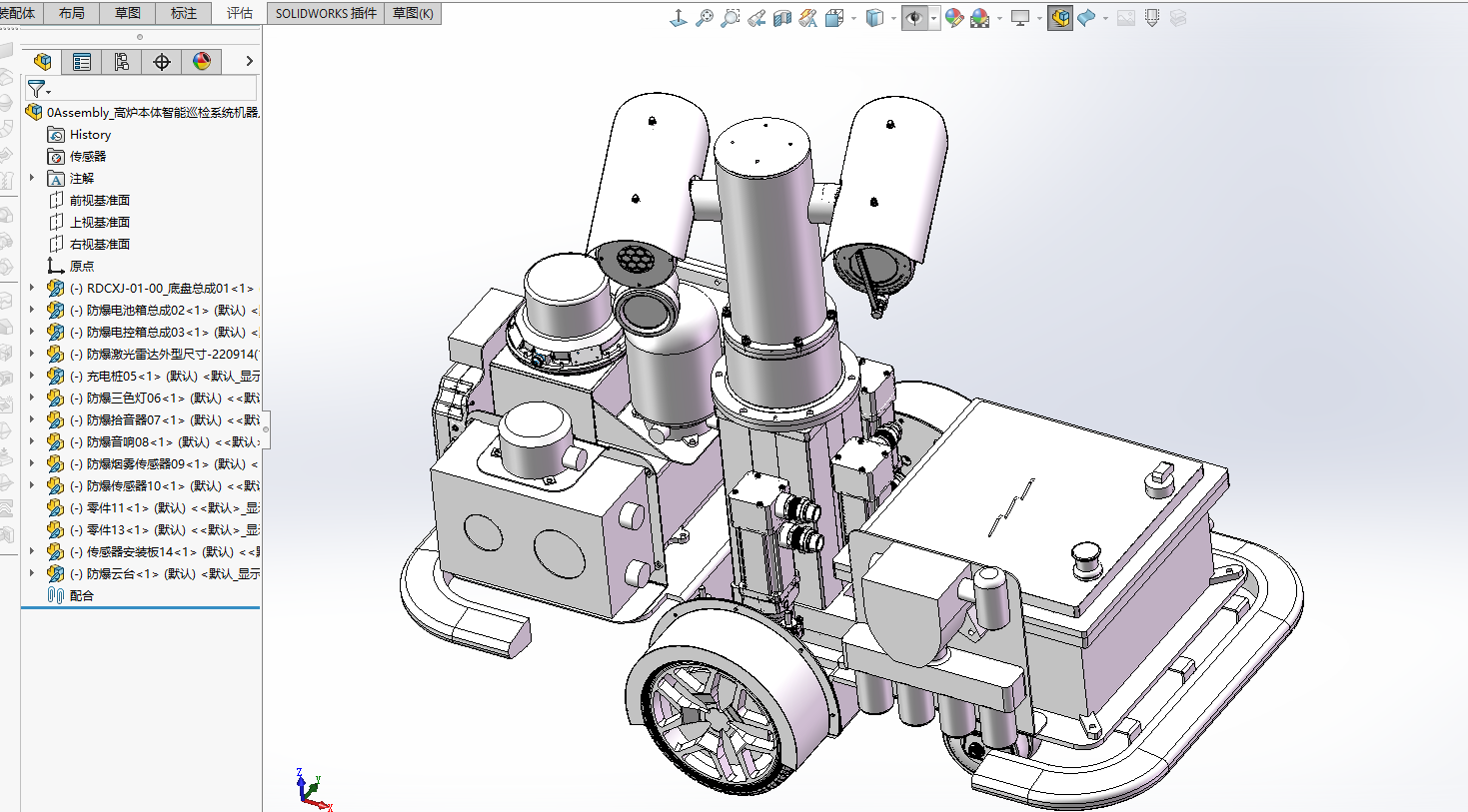This screenshot has width=1468, height=812.
Task: Activate the Section View tool
Action: click(x=782, y=18)
